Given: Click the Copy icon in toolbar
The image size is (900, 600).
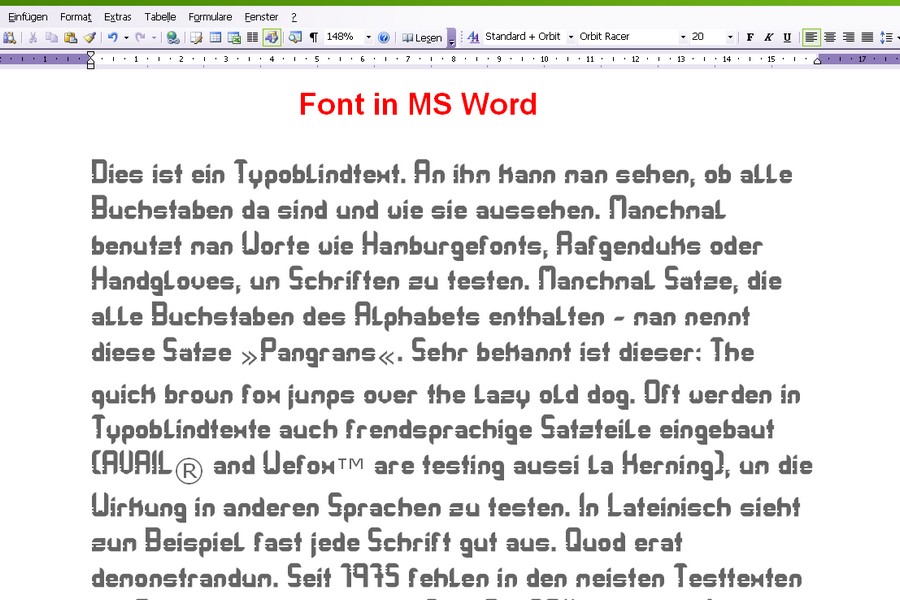Looking at the screenshot, I should click(52, 38).
